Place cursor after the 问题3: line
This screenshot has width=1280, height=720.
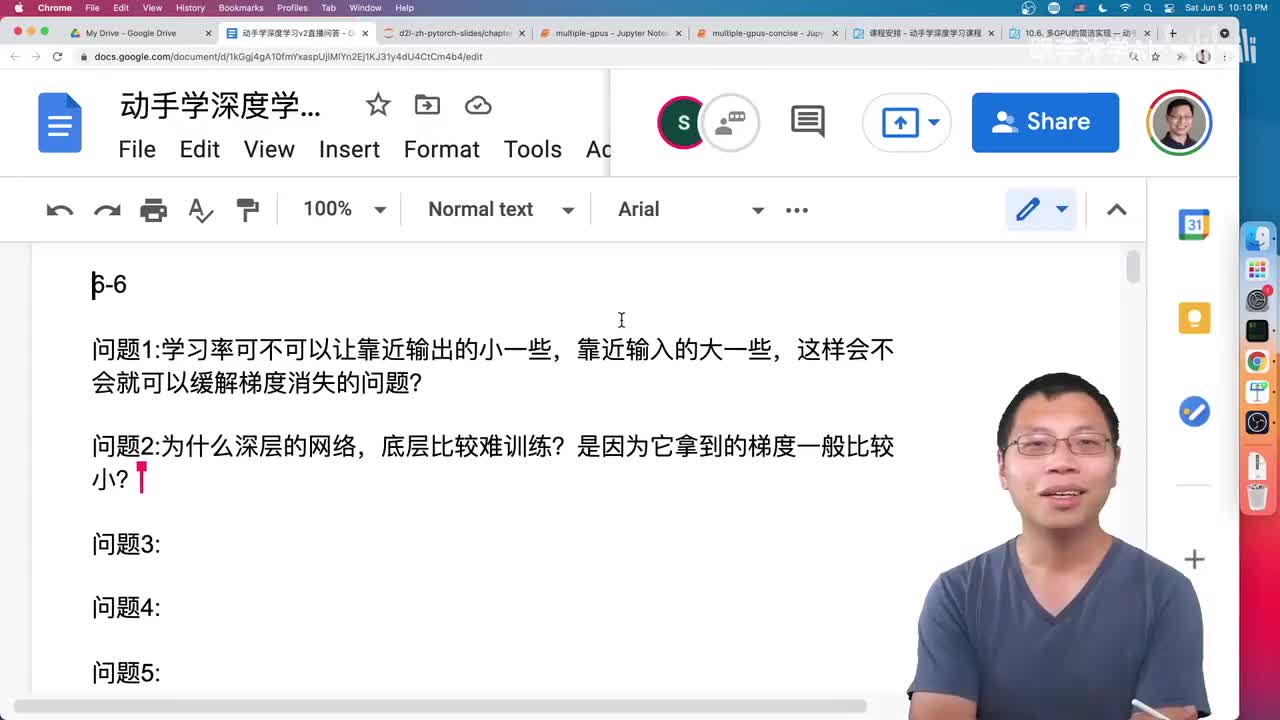pyautogui.click(x=161, y=544)
